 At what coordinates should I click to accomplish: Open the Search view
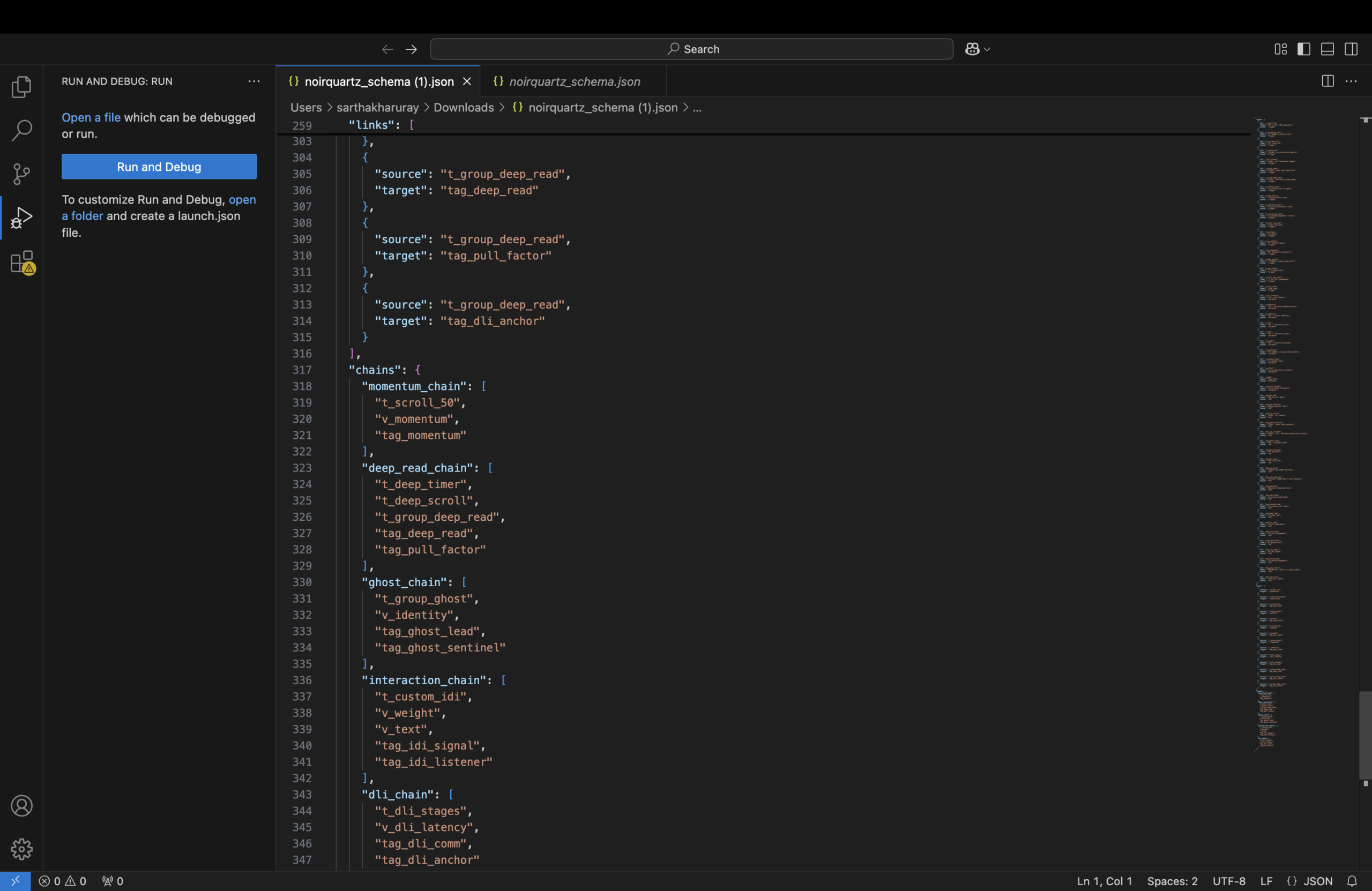pyautogui.click(x=21, y=130)
